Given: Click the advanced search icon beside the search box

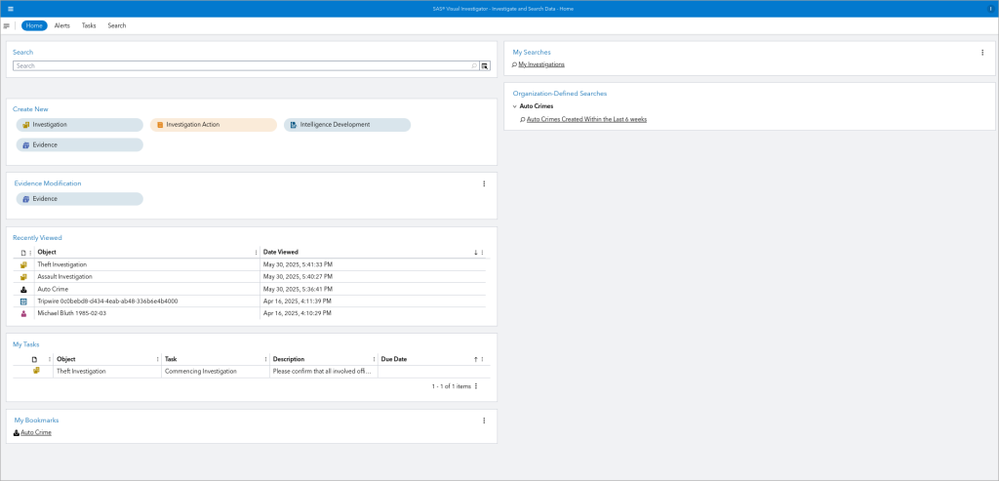Looking at the screenshot, I should pos(485,66).
